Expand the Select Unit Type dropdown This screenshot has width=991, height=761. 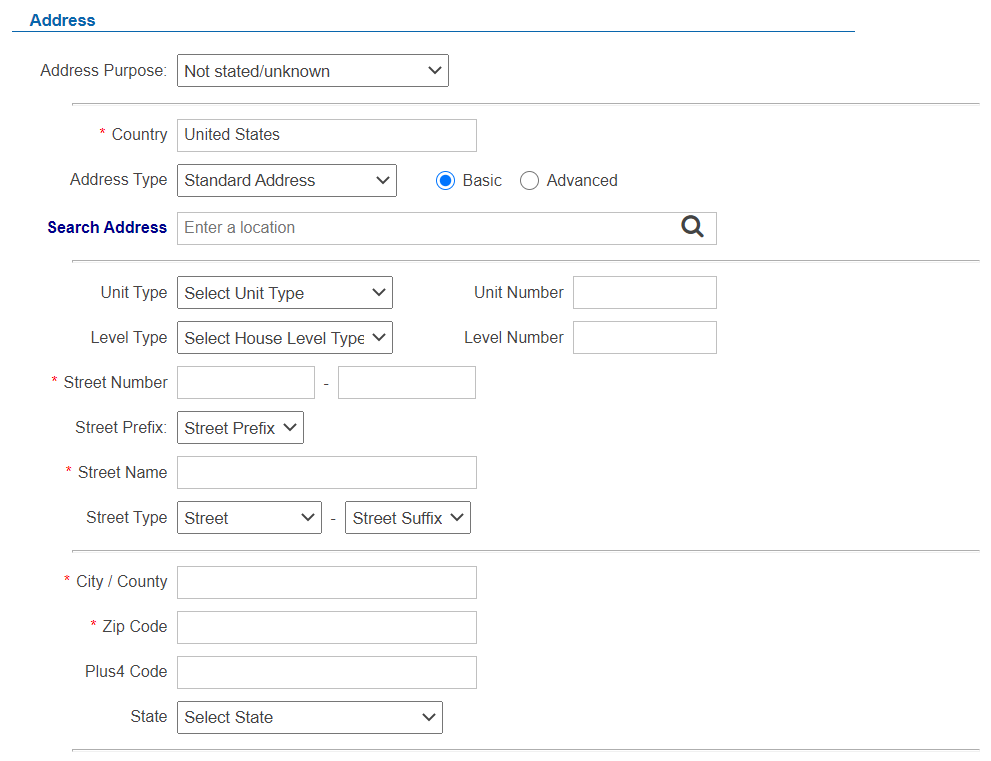284,293
